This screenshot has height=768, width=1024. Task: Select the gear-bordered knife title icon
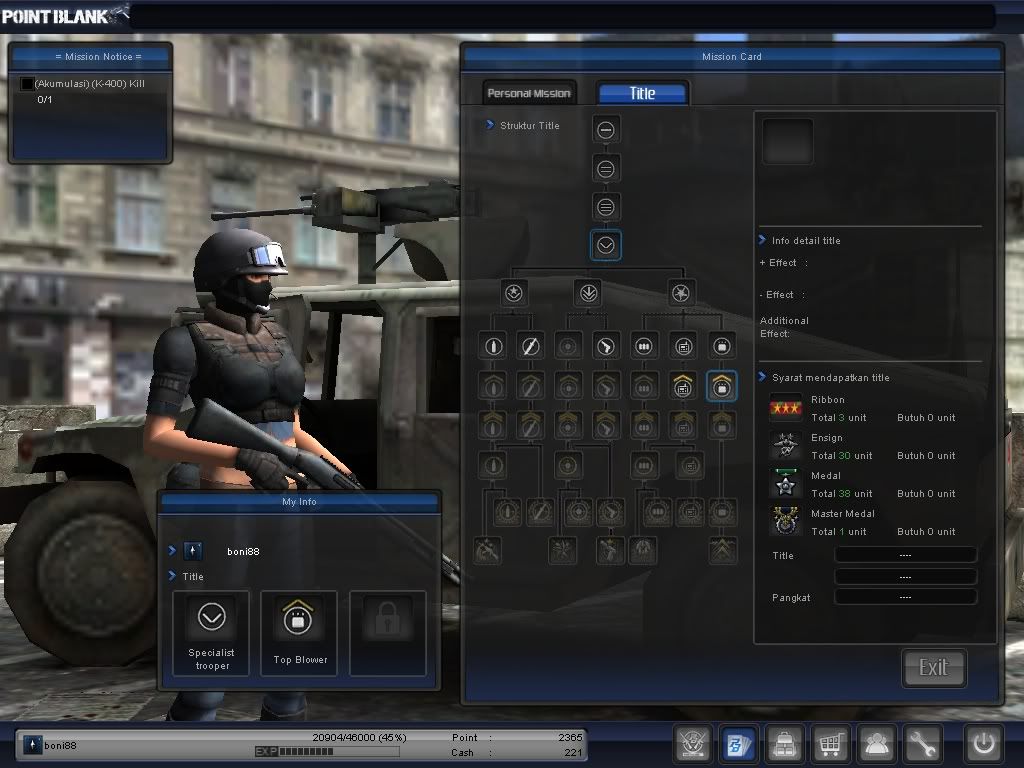(540, 513)
